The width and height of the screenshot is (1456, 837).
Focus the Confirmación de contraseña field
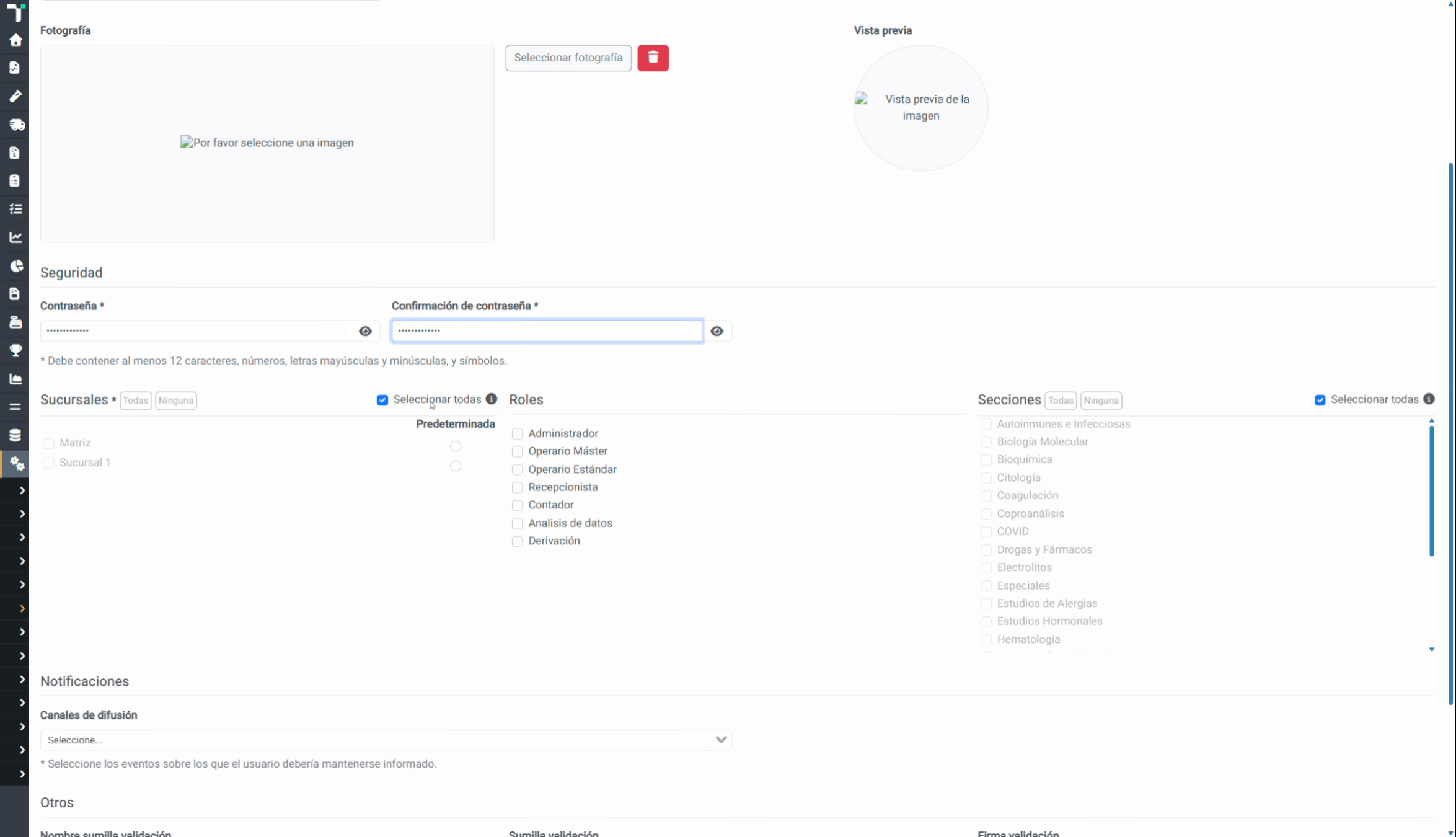(x=547, y=331)
